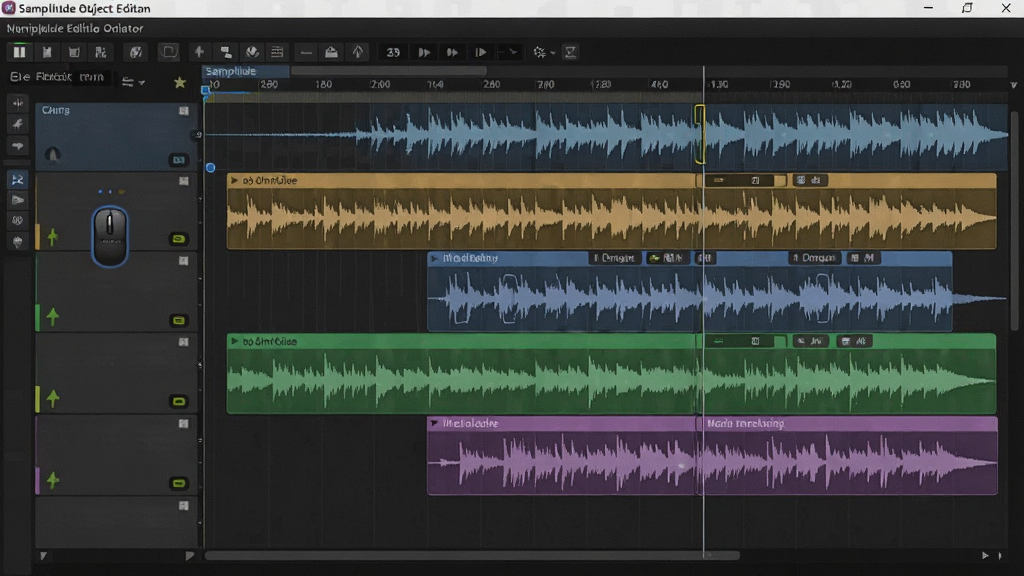Select the third left sidebar tool
The image size is (1024, 576).
coord(18,146)
